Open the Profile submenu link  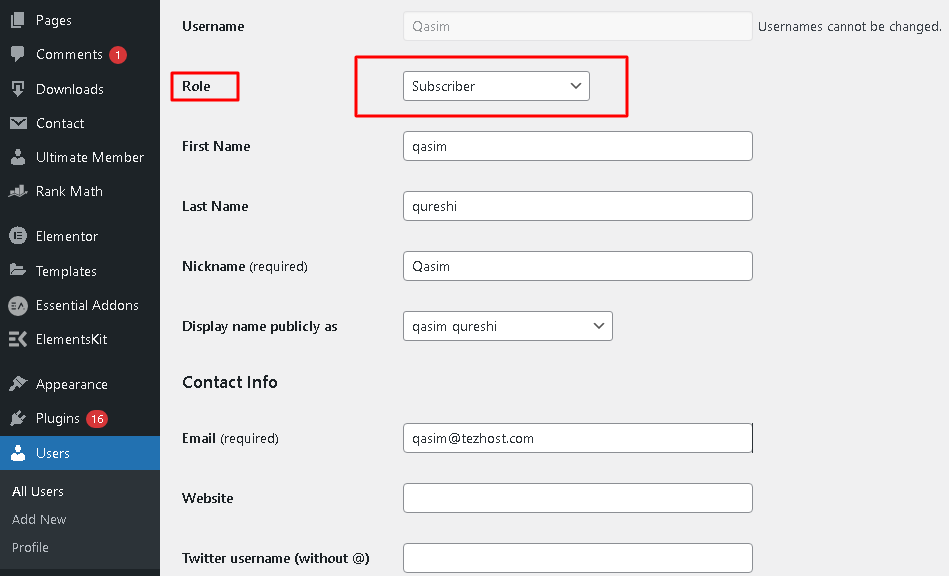tap(30, 547)
